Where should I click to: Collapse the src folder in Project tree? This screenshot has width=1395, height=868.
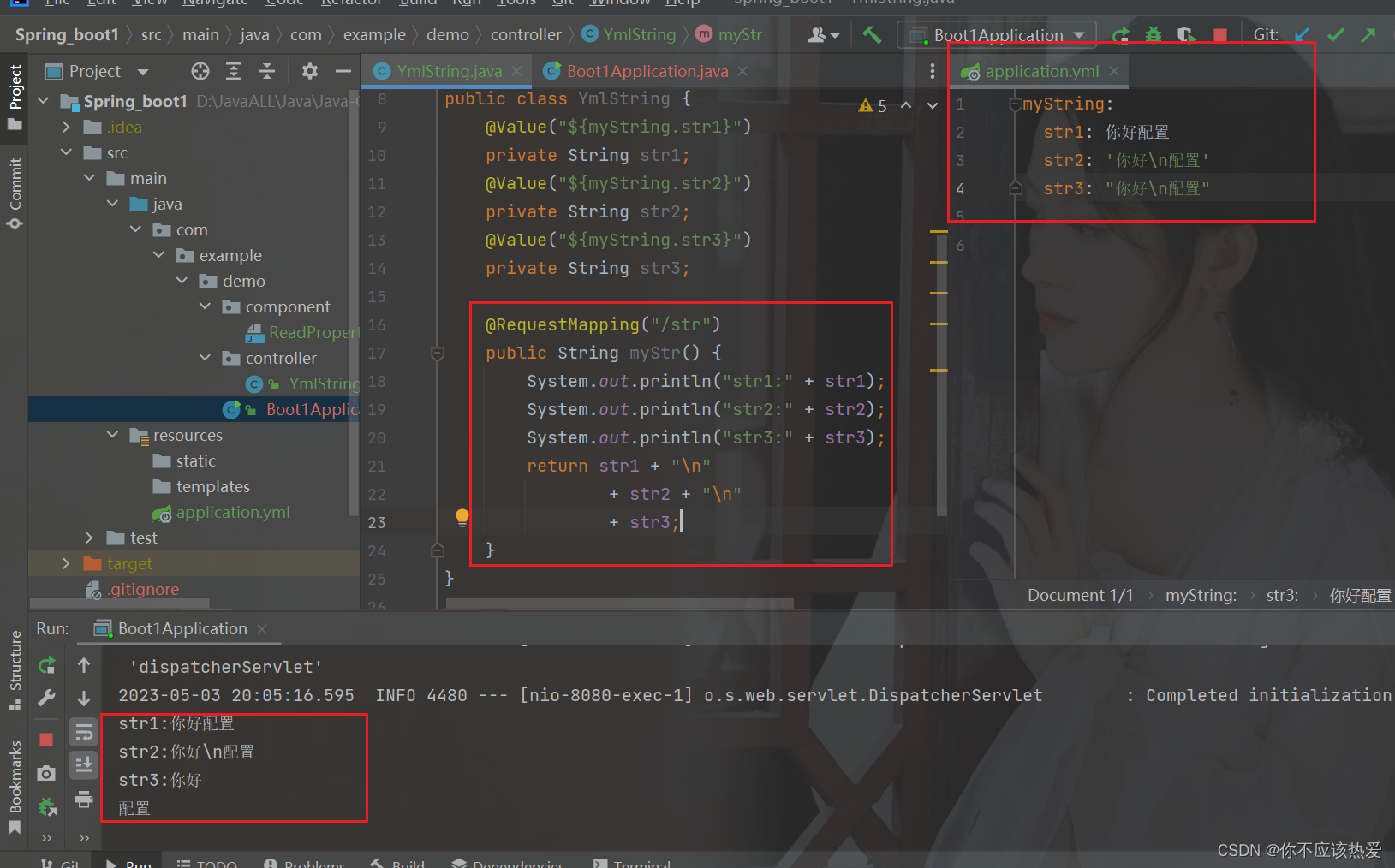[x=67, y=152]
